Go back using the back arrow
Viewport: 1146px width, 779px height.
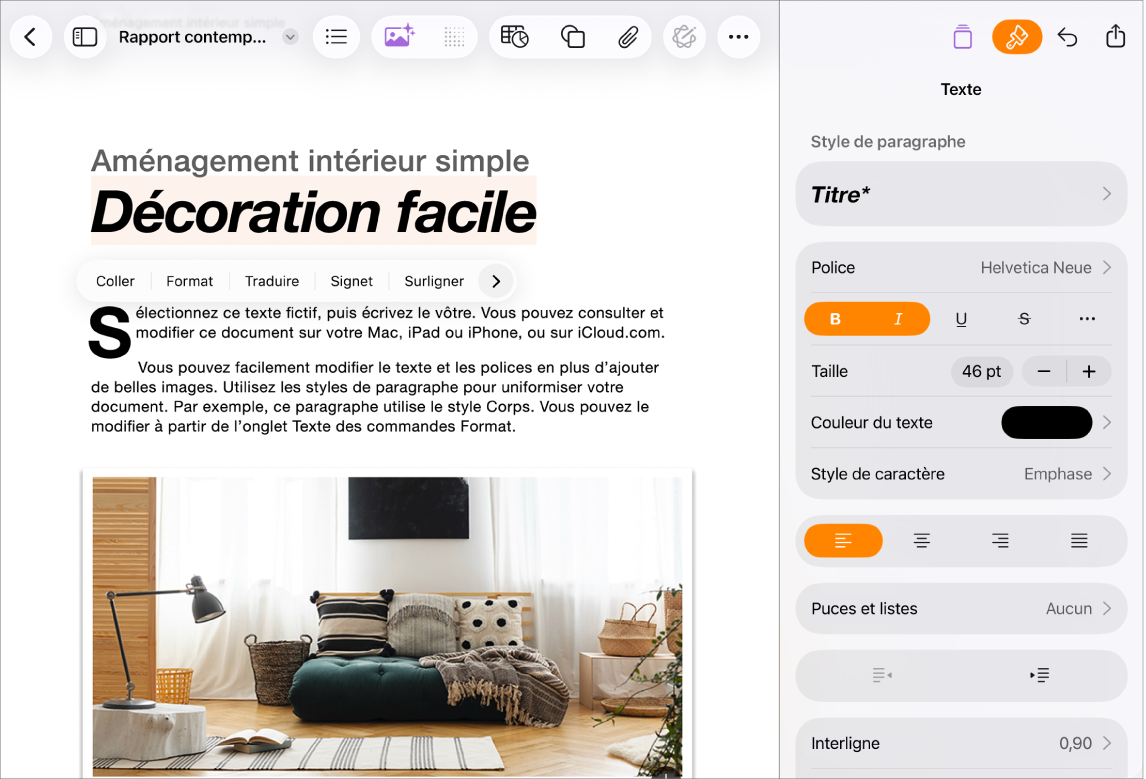(x=31, y=37)
